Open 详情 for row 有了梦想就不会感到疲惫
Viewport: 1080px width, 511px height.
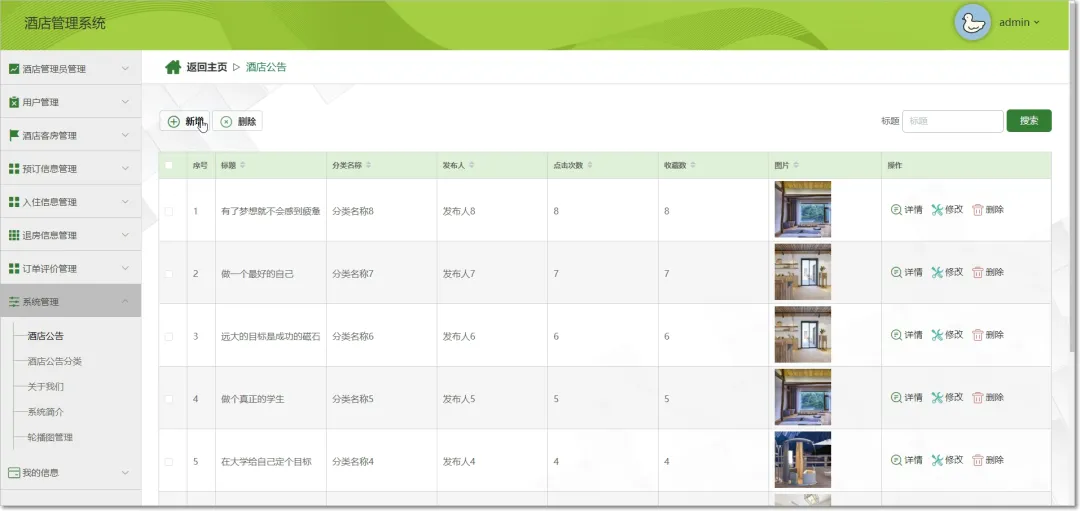click(x=906, y=209)
